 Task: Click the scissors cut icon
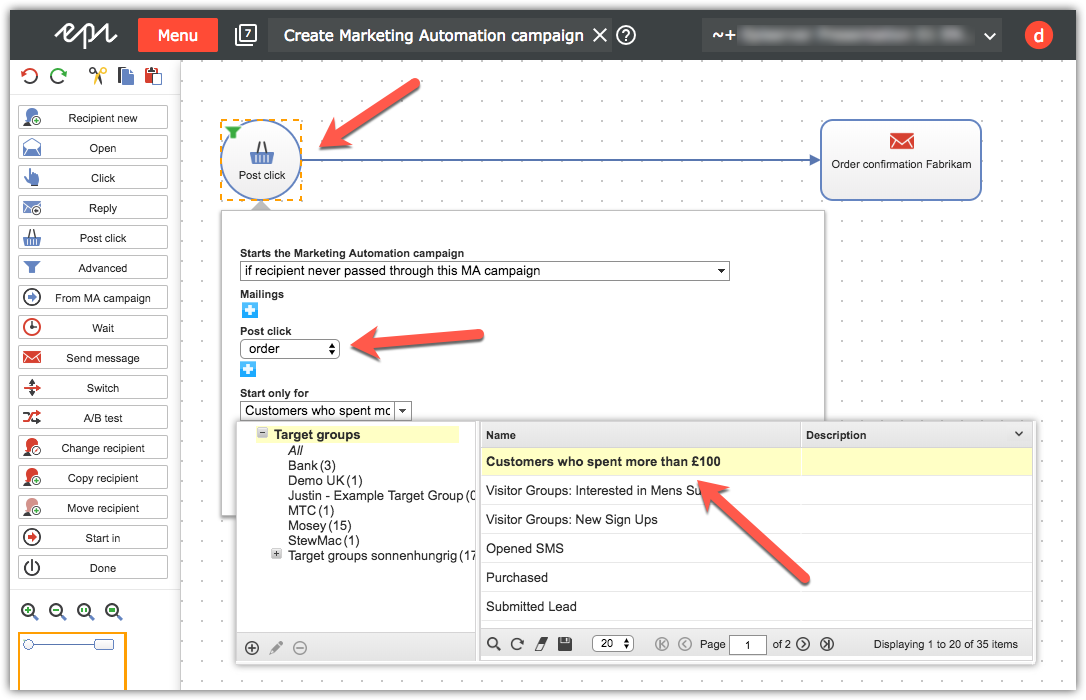click(97, 76)
